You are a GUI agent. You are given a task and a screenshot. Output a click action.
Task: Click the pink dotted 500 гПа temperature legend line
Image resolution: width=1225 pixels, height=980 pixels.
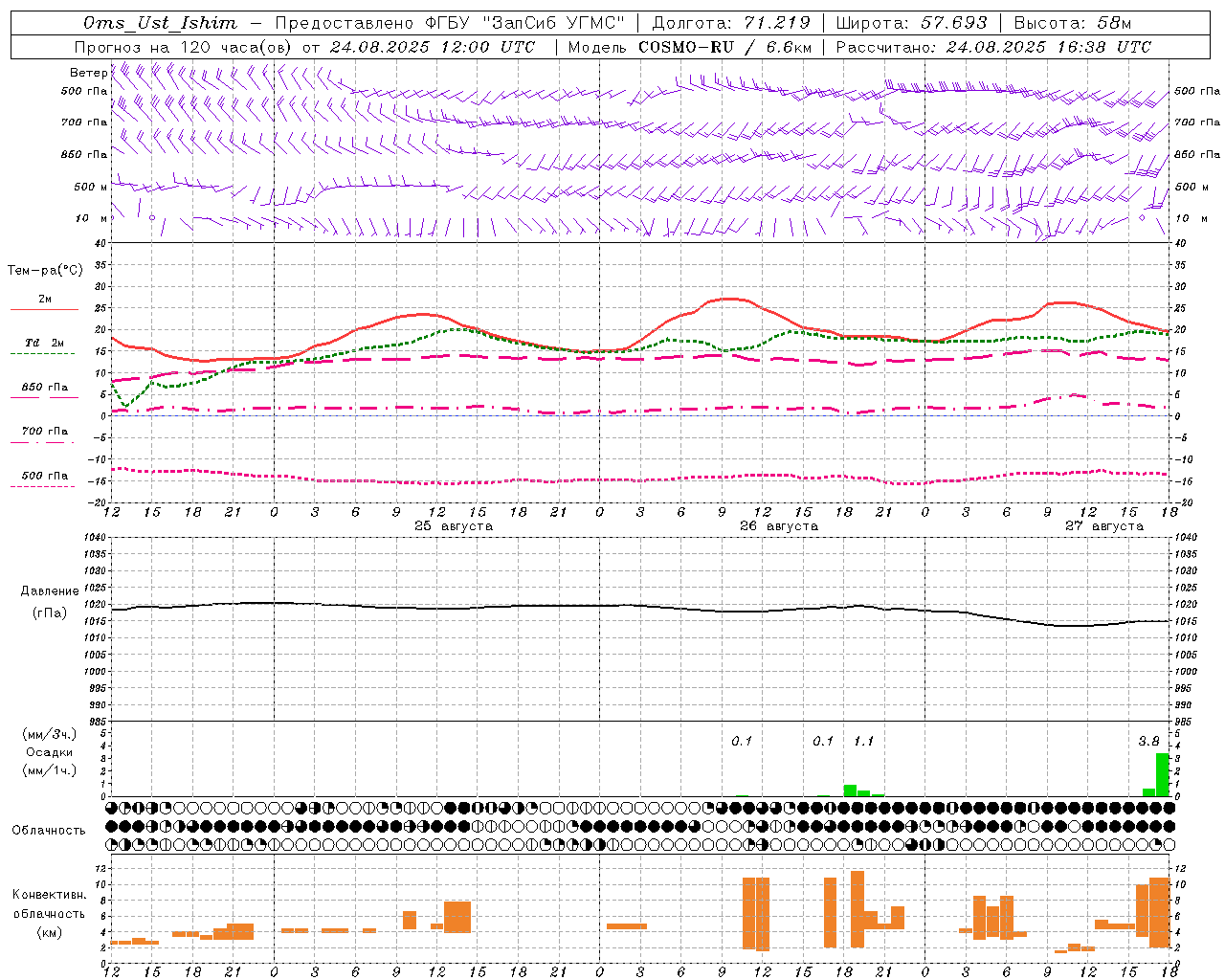pos(43,486)
